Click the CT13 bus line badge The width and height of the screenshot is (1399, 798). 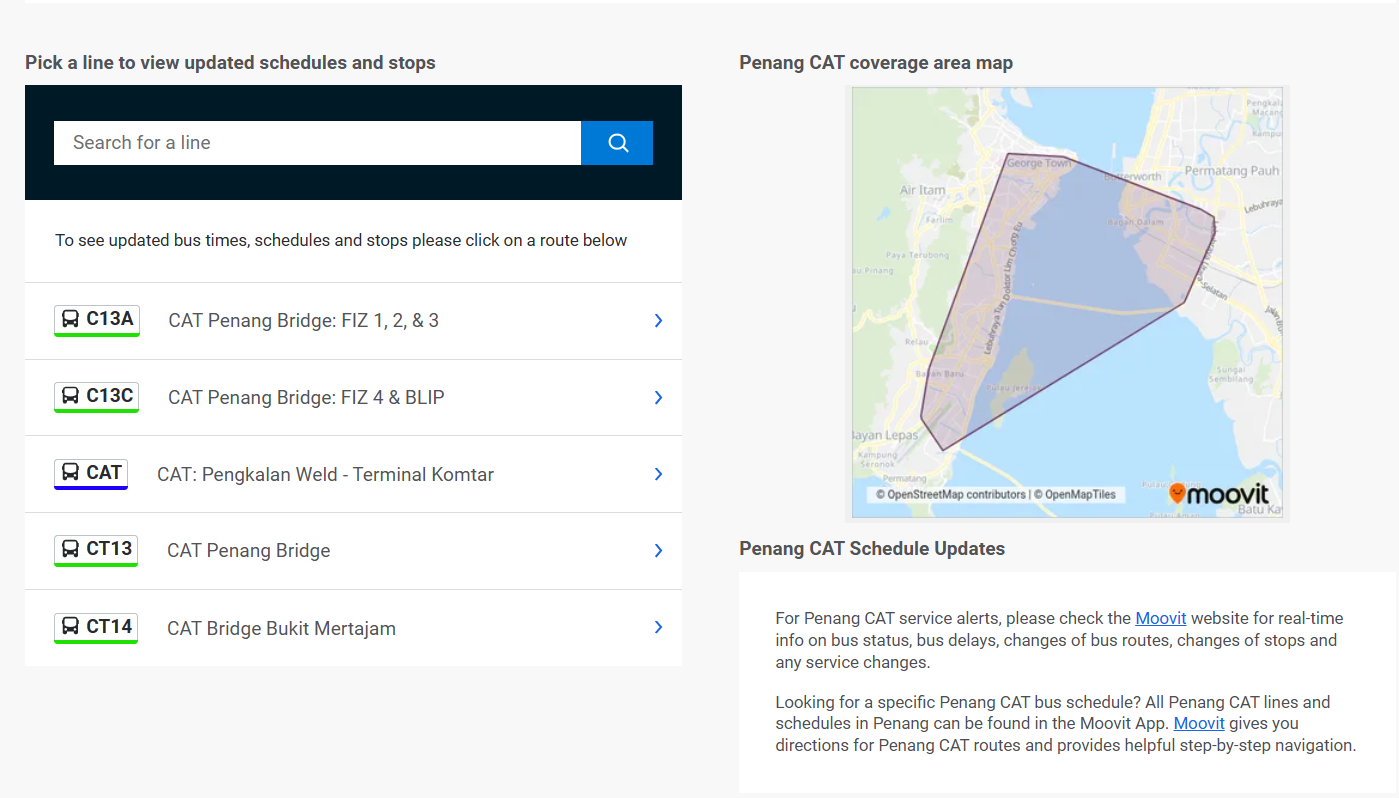click(x=96, y=550)
